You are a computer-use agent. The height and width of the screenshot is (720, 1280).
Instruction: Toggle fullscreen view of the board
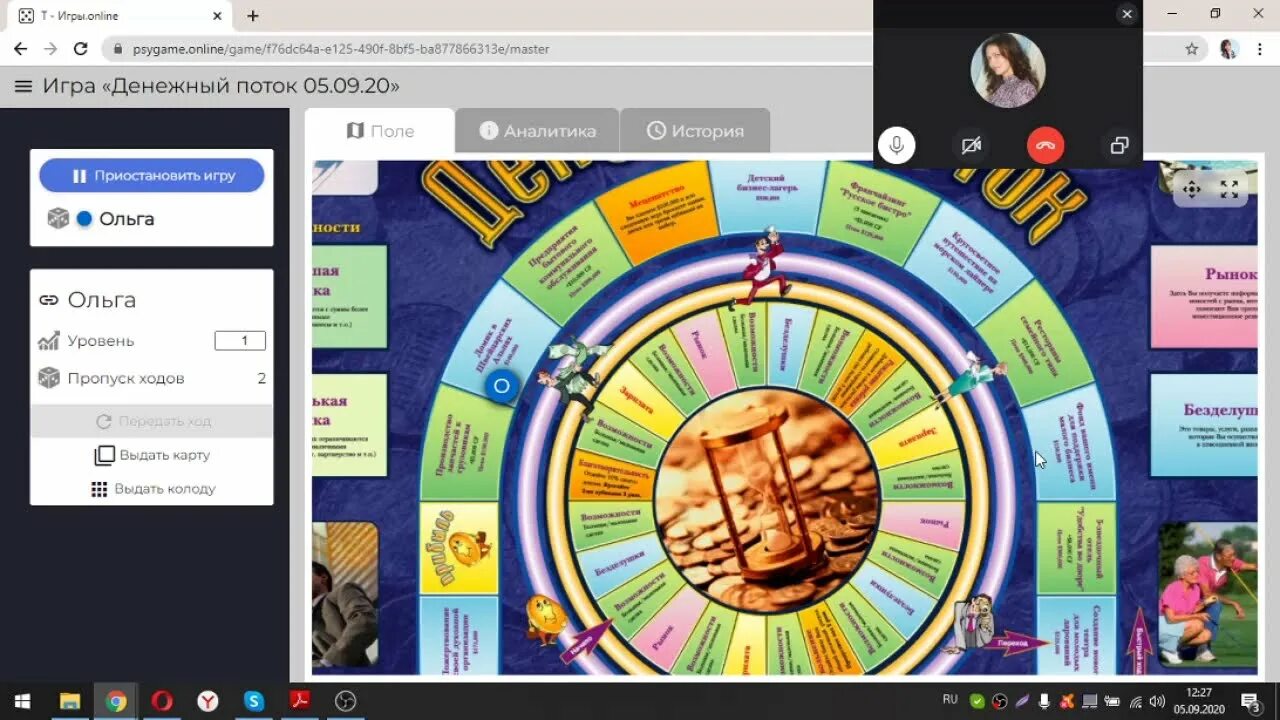pyautogui.click(x=1229, y=189)
